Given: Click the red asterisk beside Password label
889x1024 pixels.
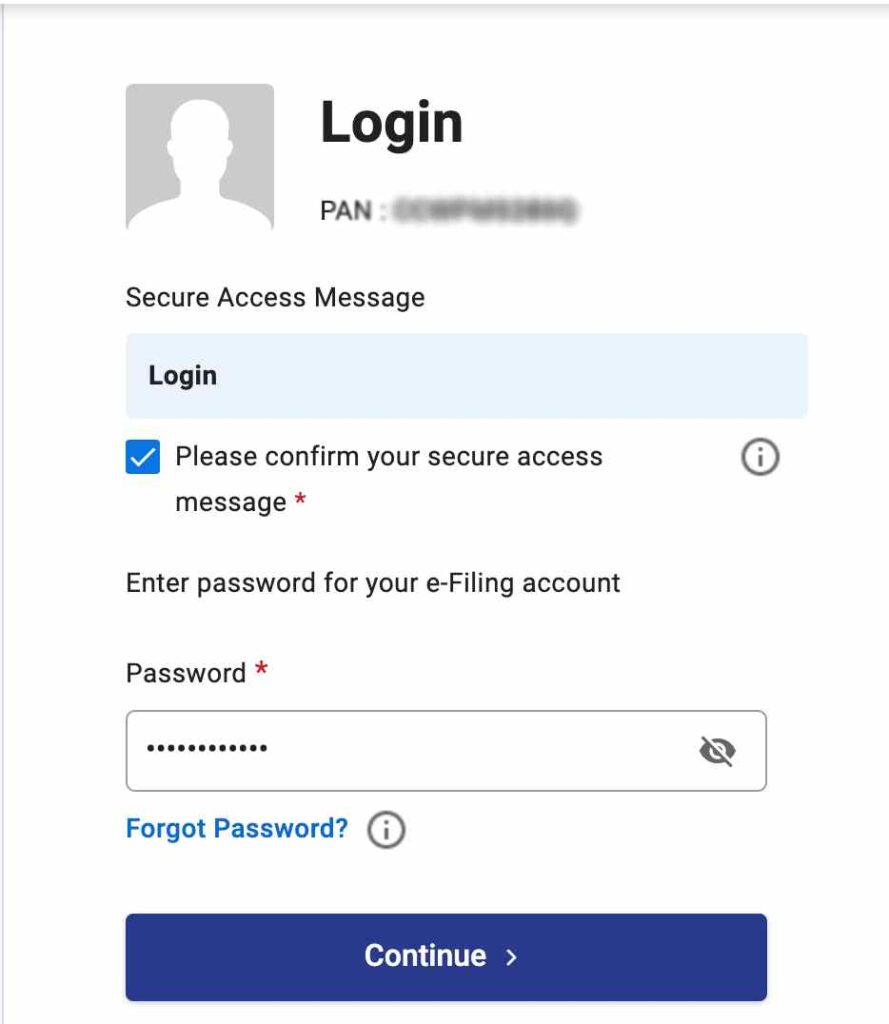Looking at the screenshot, I should tap(262, 671).
